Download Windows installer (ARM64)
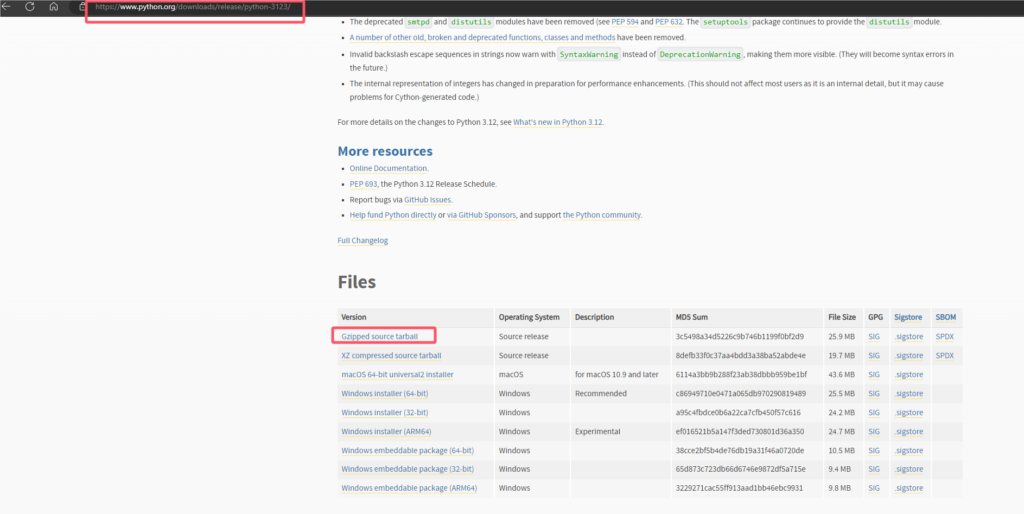The width and height of the screenshot is (1024, 514). pos(386,431)
